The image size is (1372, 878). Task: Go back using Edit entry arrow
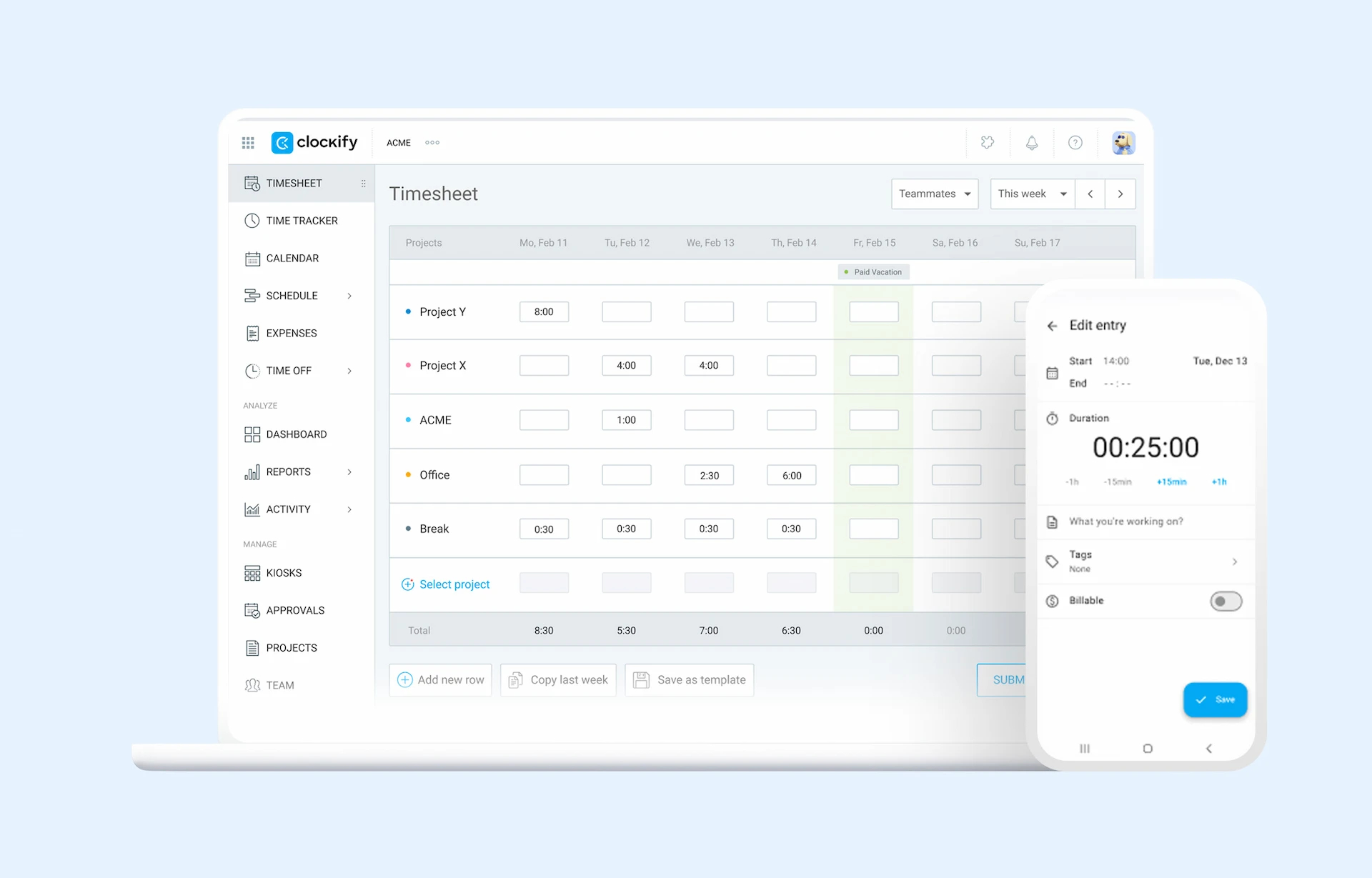(x=1052, y=326)
